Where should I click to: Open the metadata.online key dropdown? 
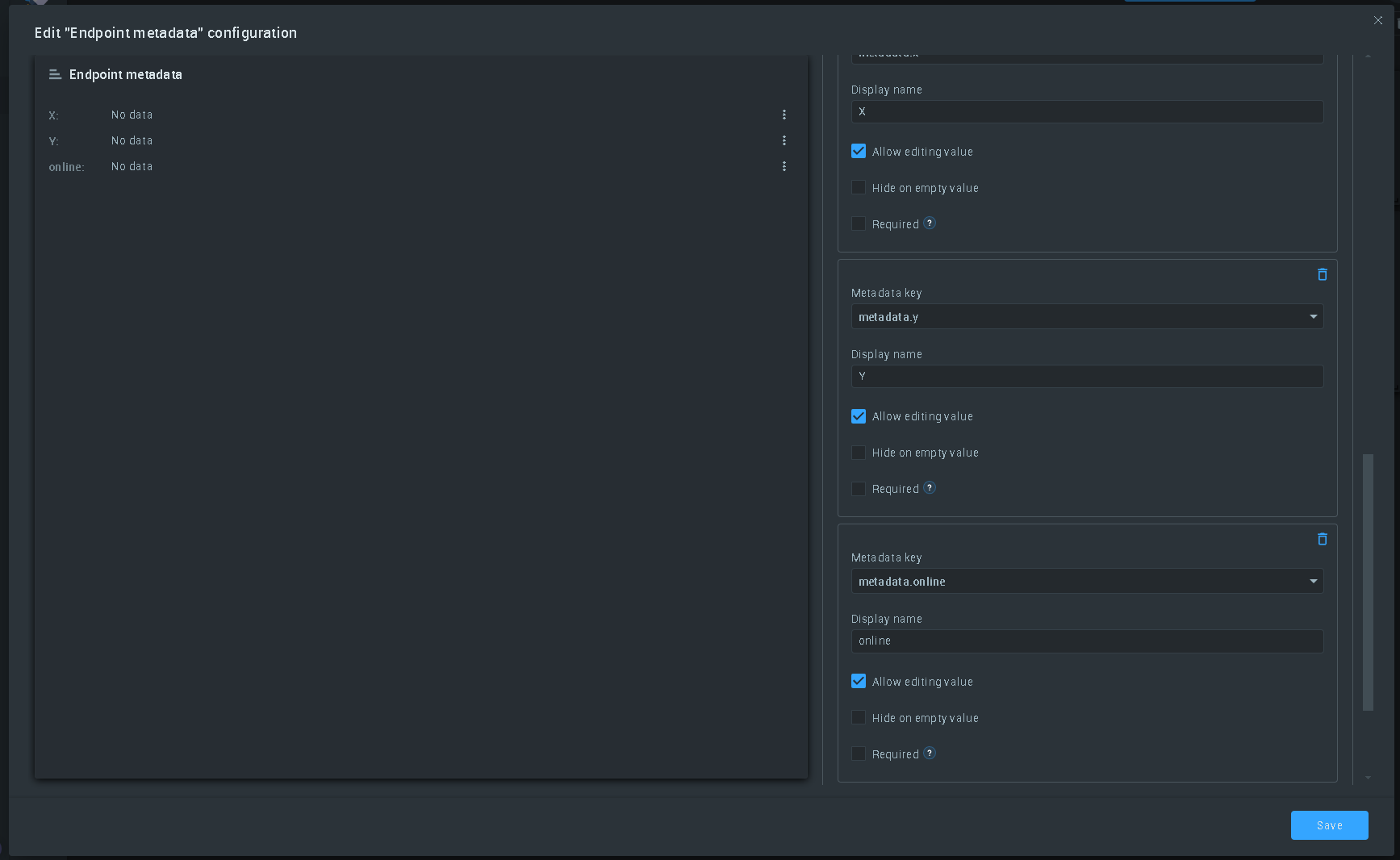coord(1087,581)
